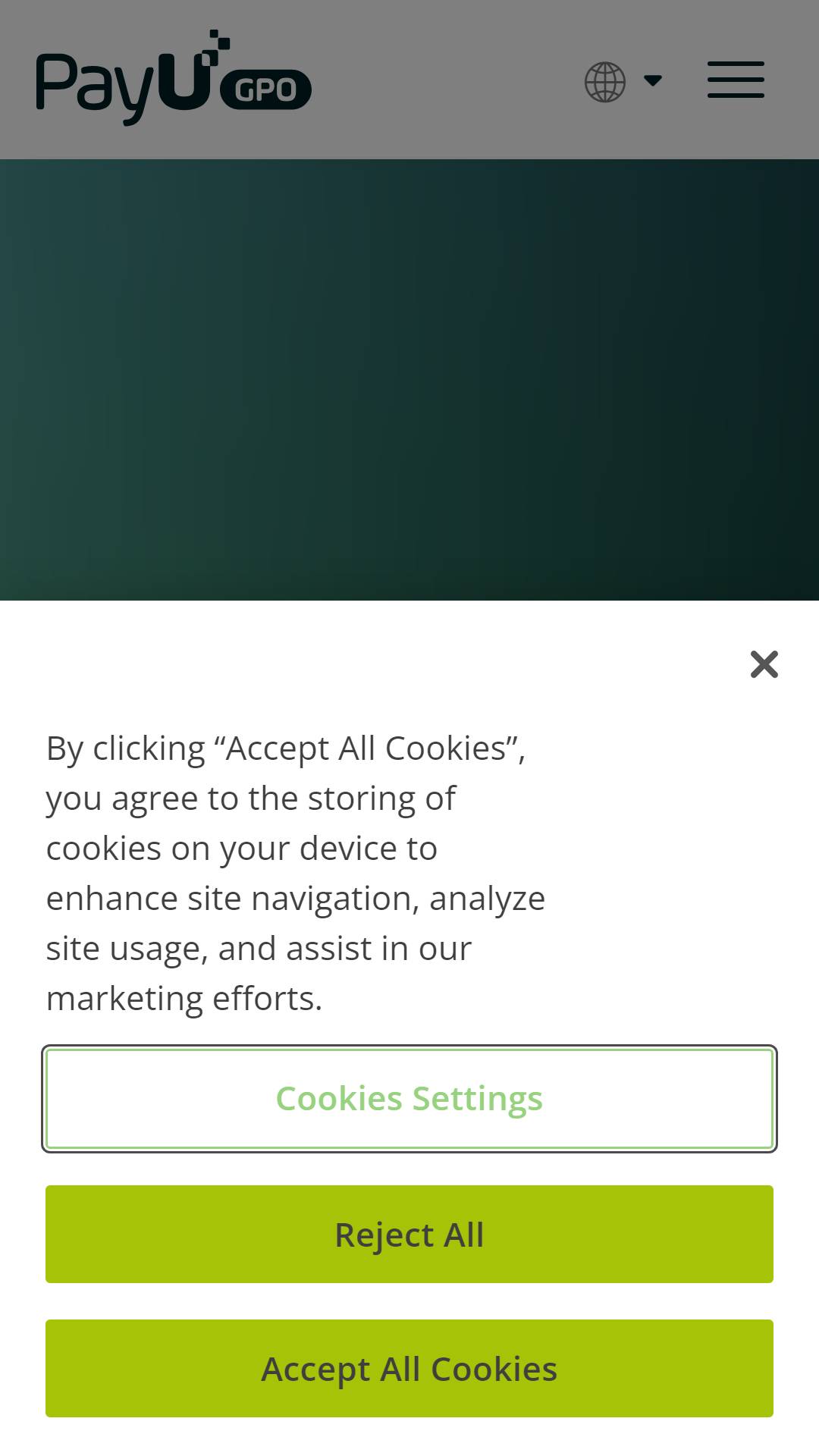
Task: Close the cookie banner with the X icon
Action: [x=764, y=664]
